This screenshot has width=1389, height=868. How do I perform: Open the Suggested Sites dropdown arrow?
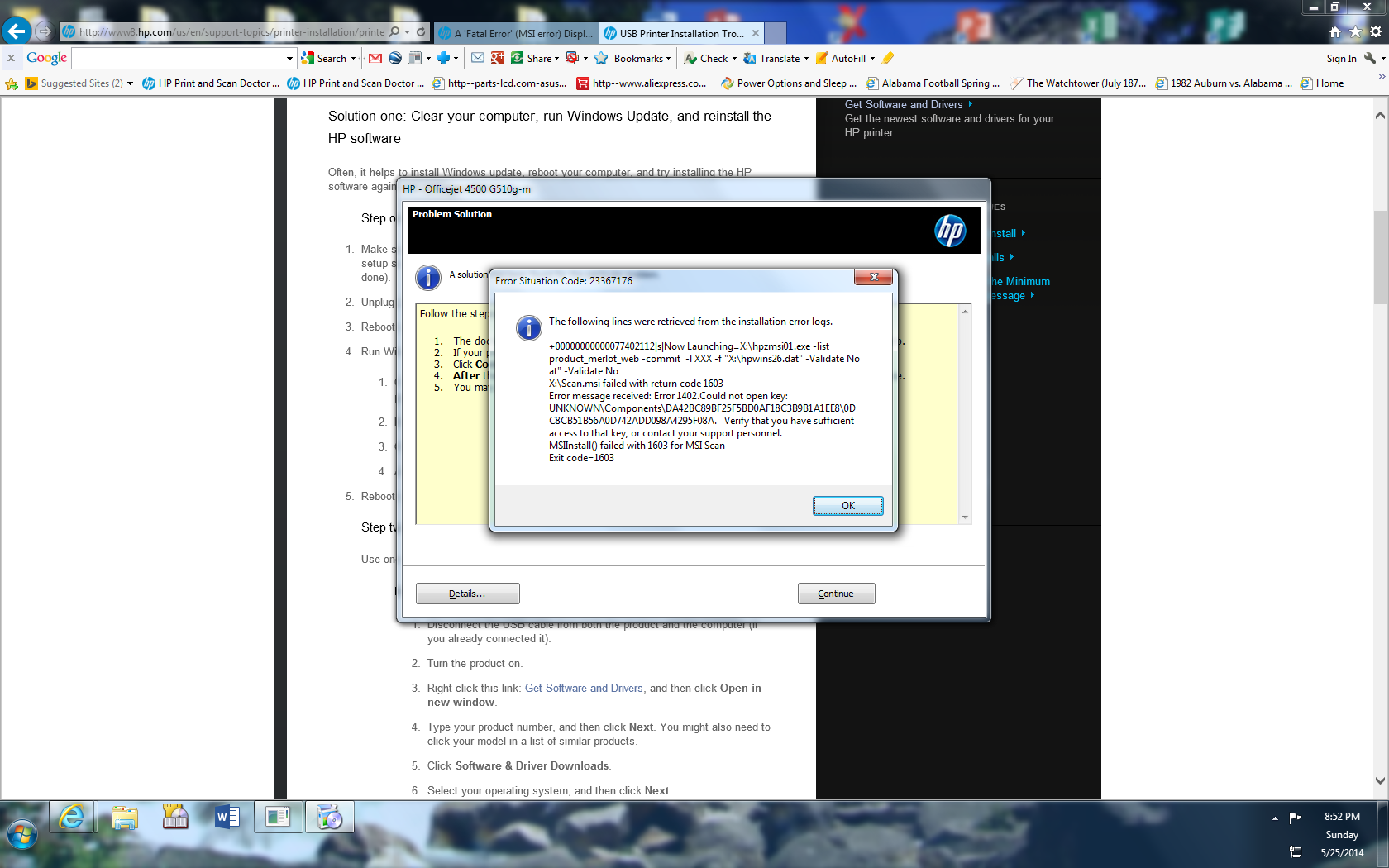point(130,83)
